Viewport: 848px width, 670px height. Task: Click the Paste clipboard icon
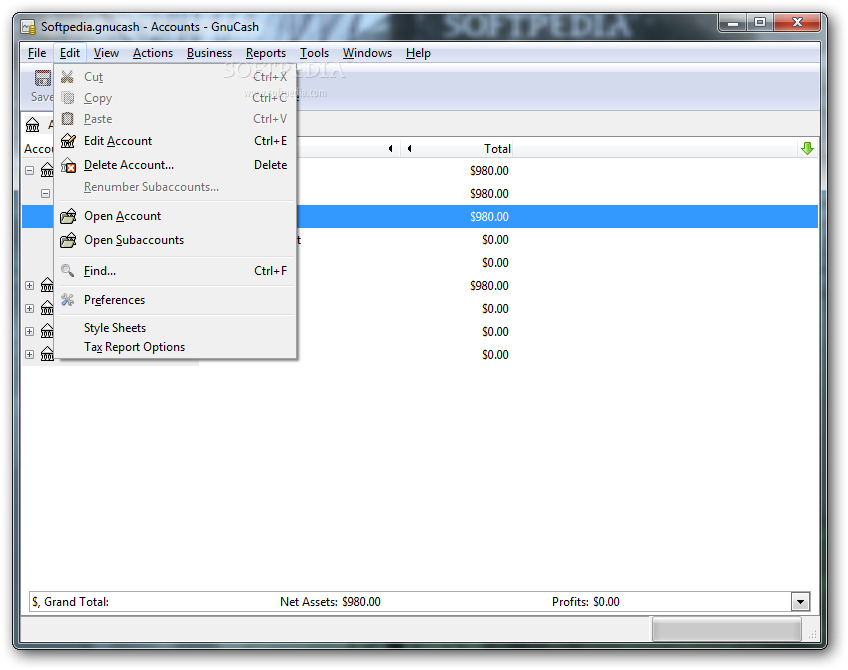point(68,118)
